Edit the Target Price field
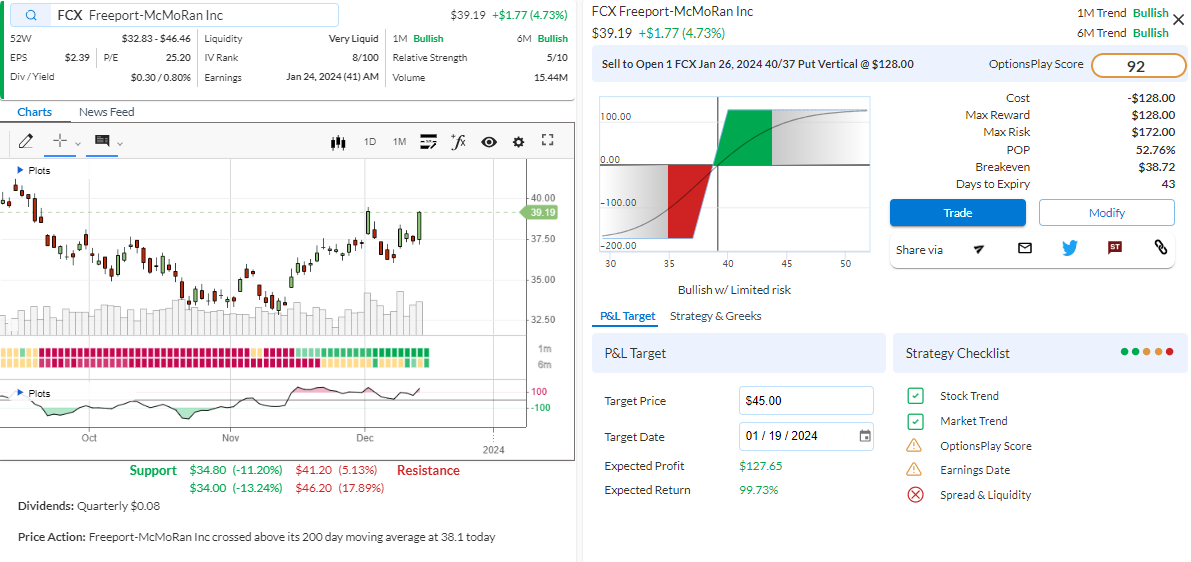Image resolution: width=1191 pixels, height=562 pixels. click(x=807, y=400)
